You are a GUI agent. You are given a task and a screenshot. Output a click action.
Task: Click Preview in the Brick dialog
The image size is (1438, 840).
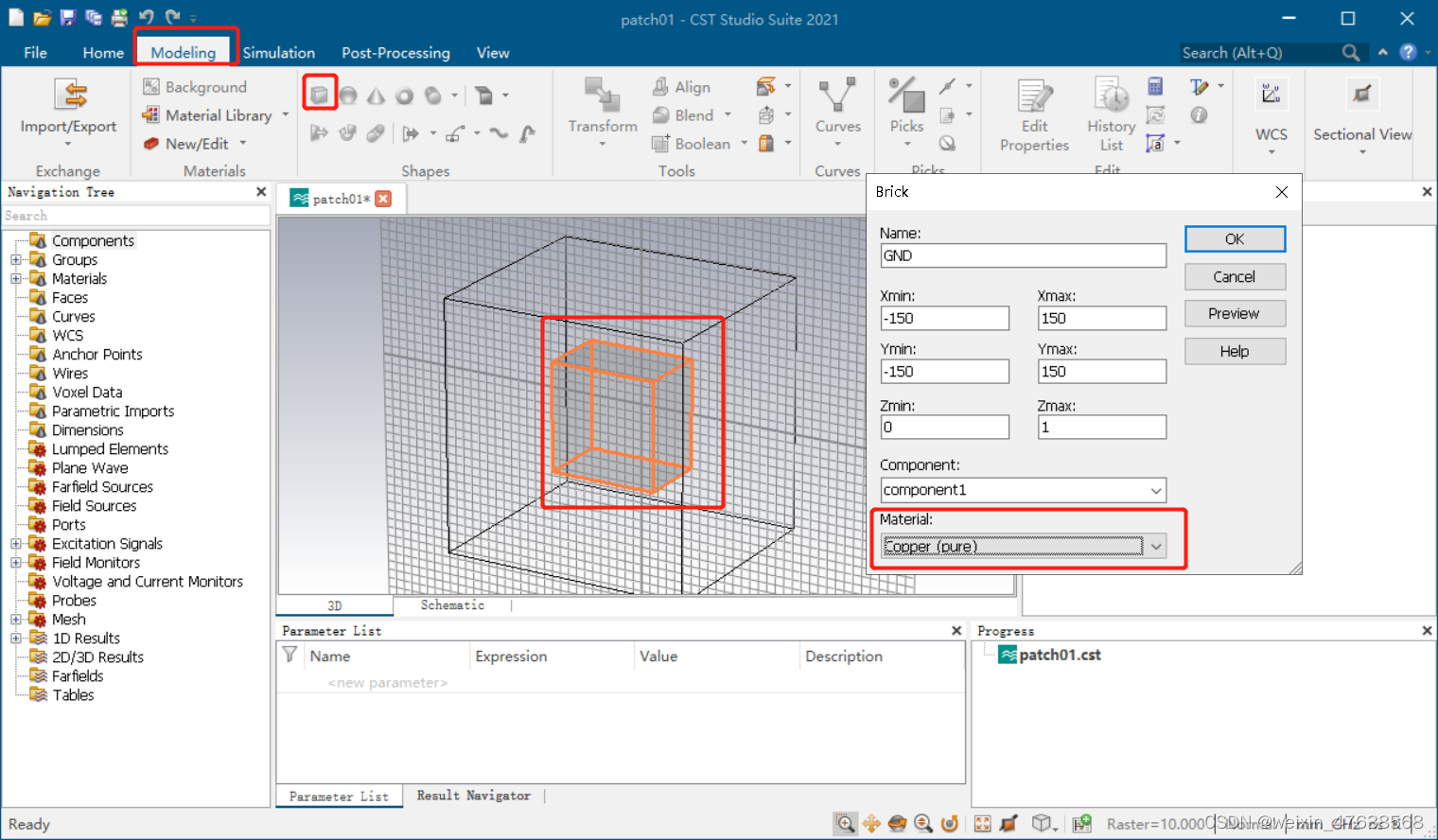(x=1235, y=313)
